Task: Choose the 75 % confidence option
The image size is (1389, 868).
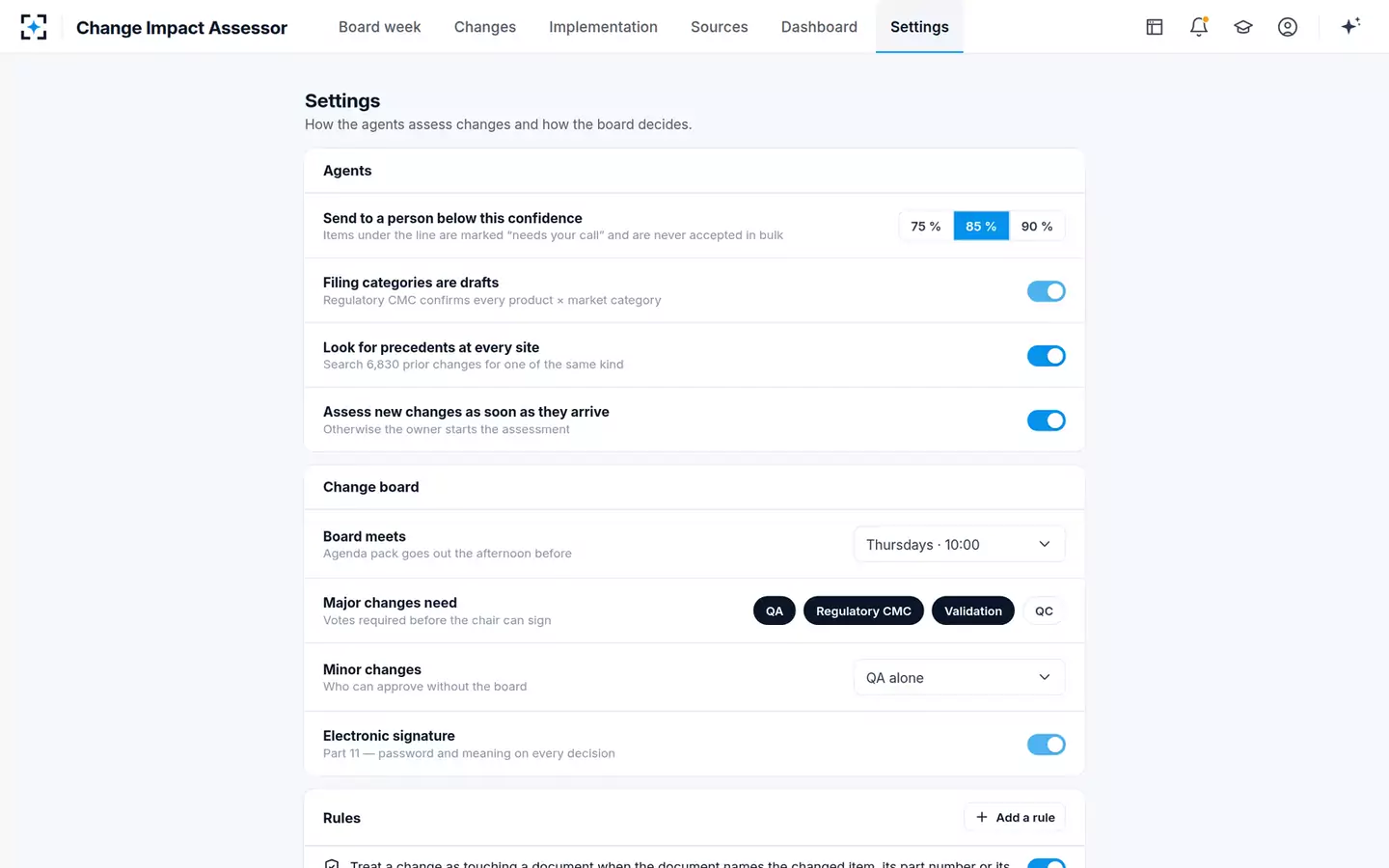Action: click(x=926, y=226)
